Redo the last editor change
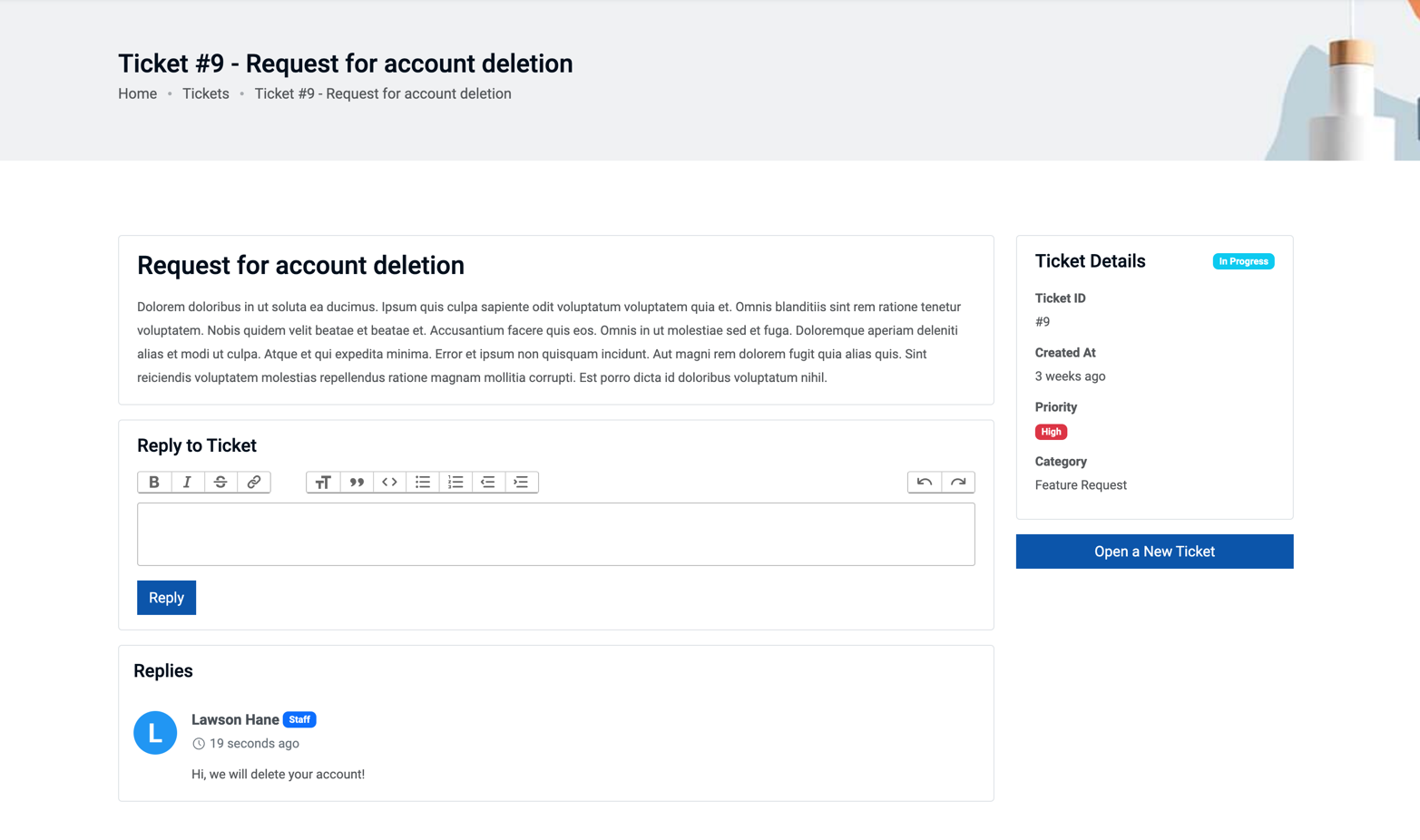1420x840 pixels. click(958, 482)
